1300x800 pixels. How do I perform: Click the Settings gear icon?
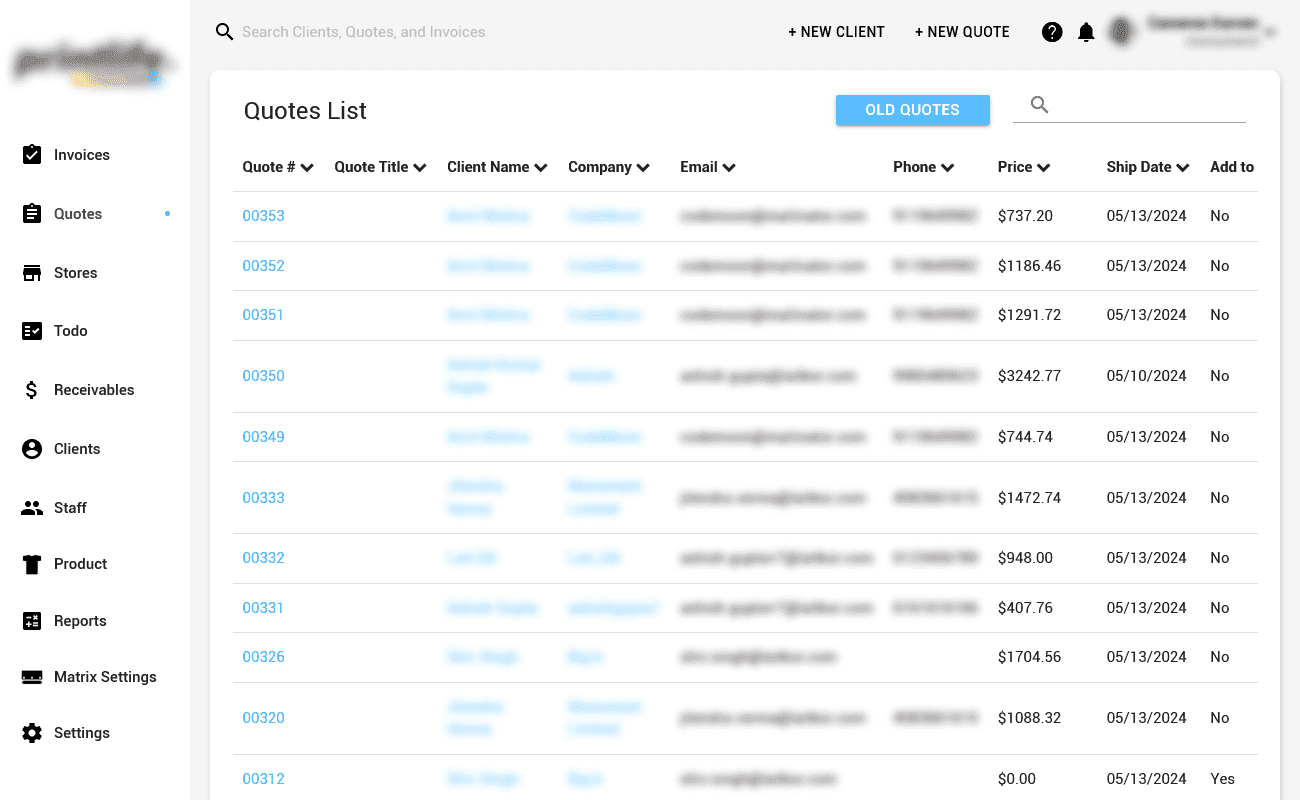tap(32, 733)
